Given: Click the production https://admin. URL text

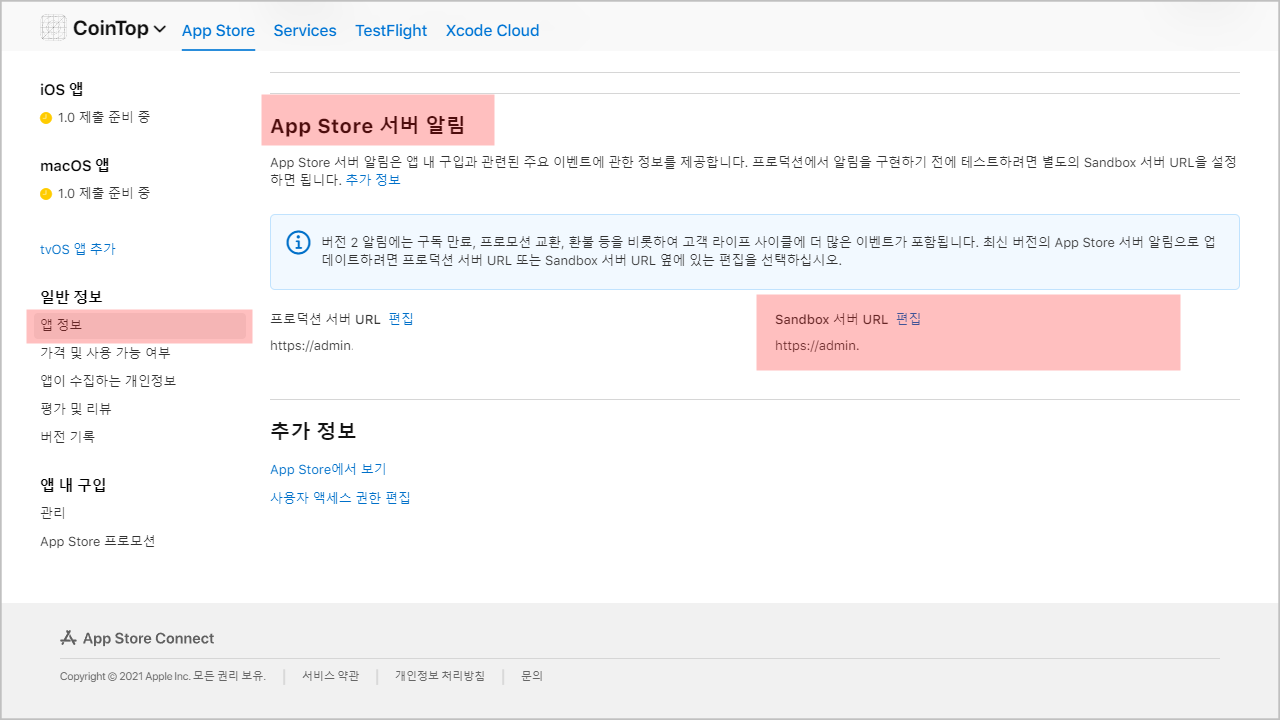Looking at the screenshot, I should 312,346.
